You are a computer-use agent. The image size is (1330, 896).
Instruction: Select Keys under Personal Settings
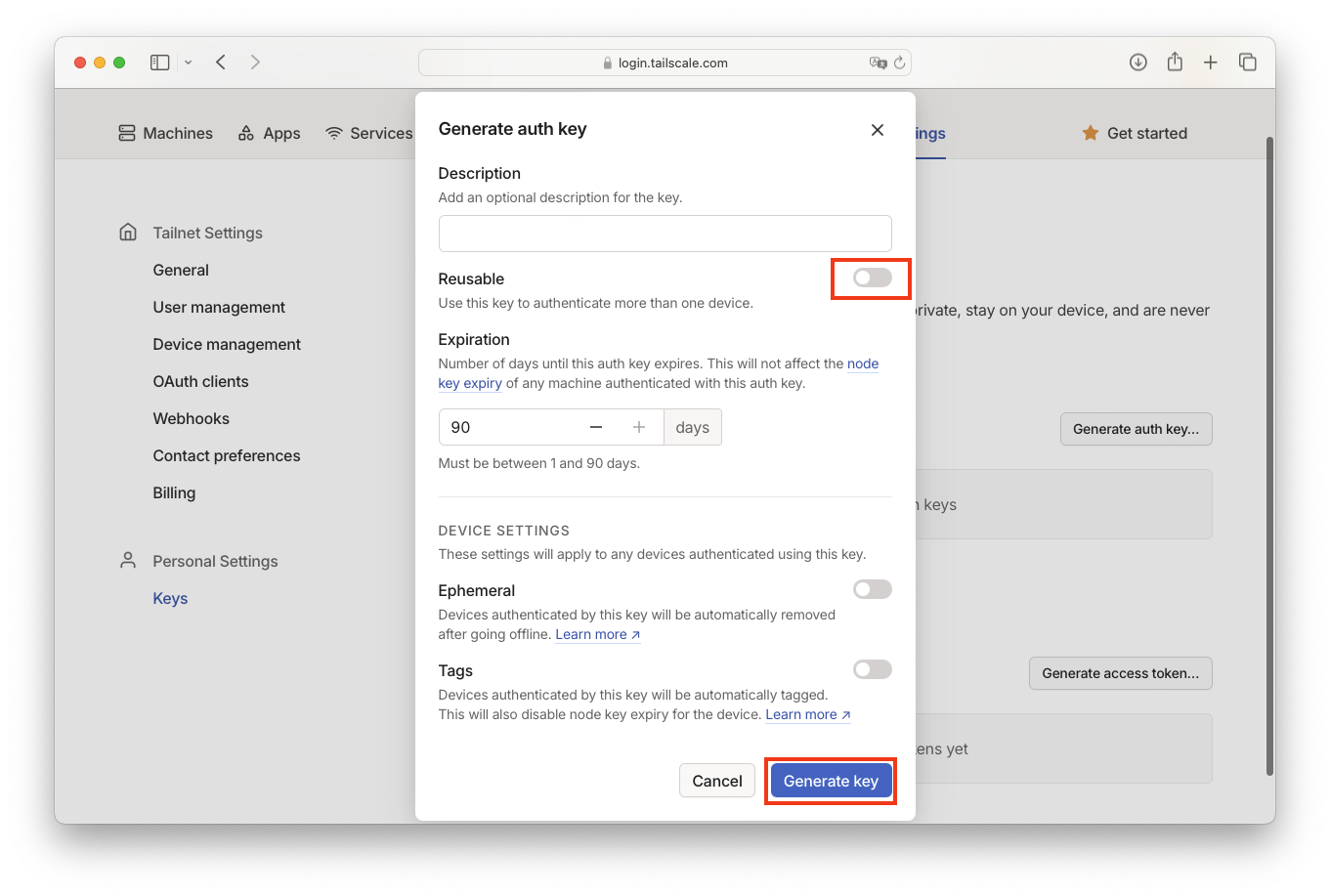pos(170,598)
